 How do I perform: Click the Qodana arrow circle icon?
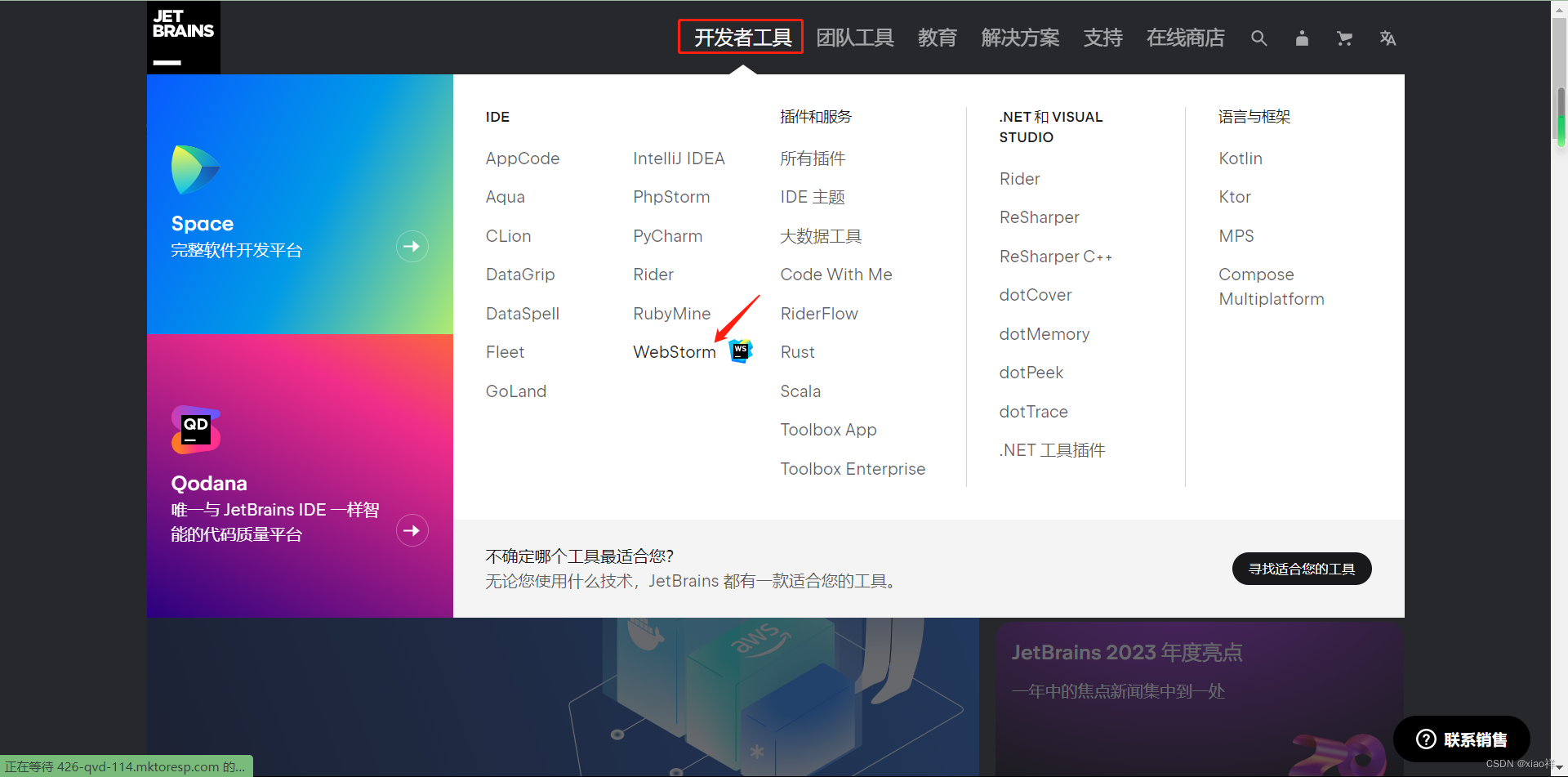412,531
